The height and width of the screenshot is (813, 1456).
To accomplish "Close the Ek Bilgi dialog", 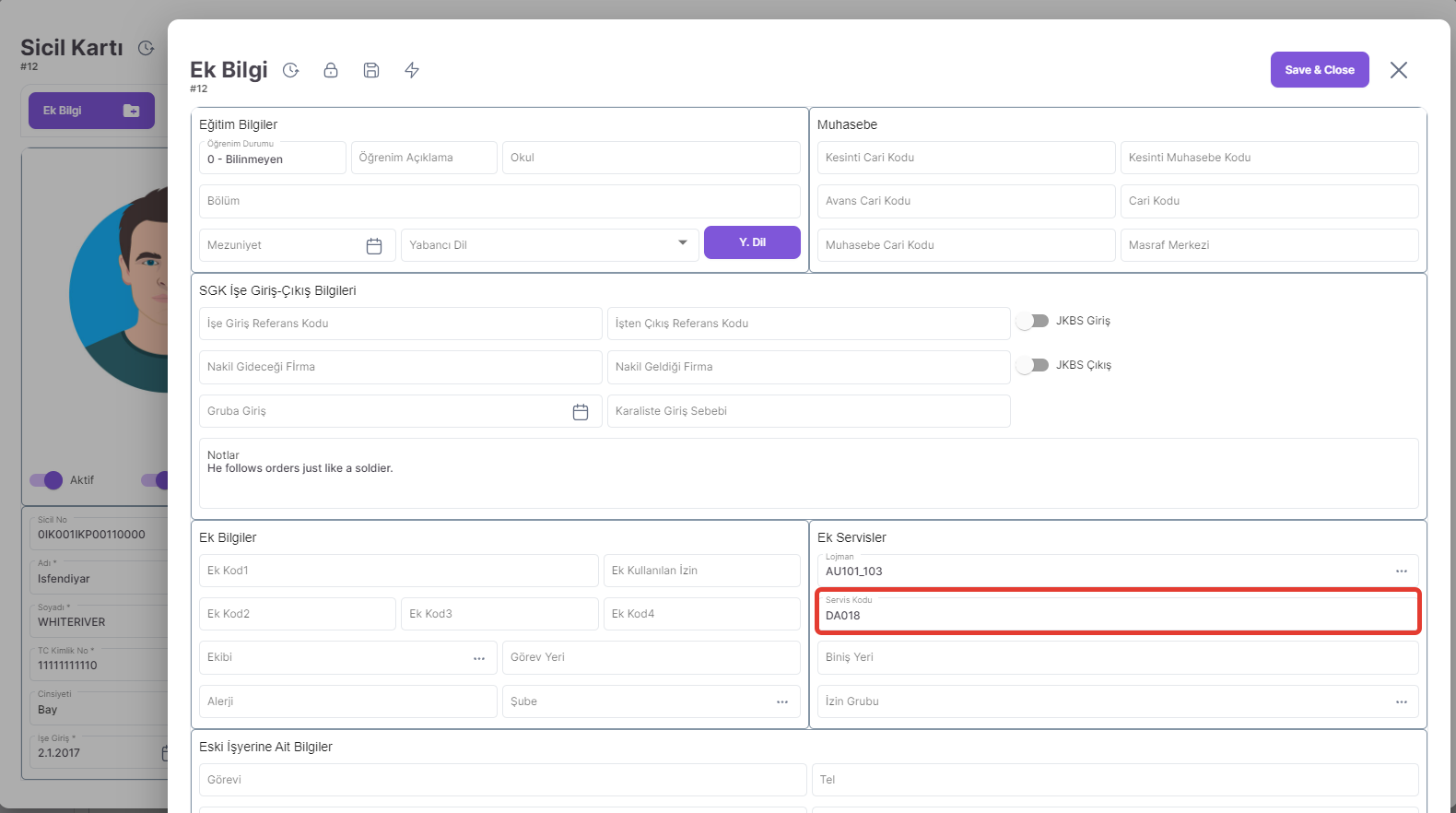I will 1398,70.
